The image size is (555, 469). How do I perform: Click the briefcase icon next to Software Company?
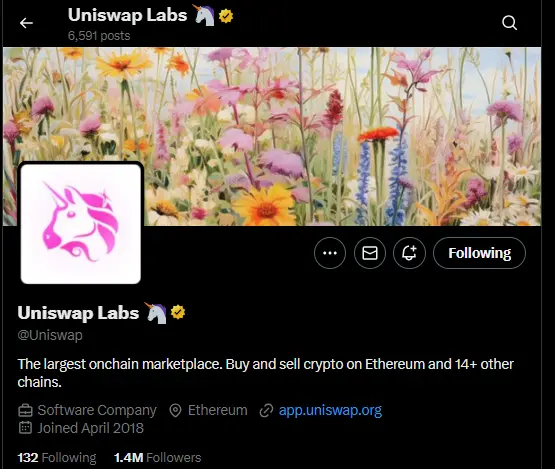click(x=25, y=411)
